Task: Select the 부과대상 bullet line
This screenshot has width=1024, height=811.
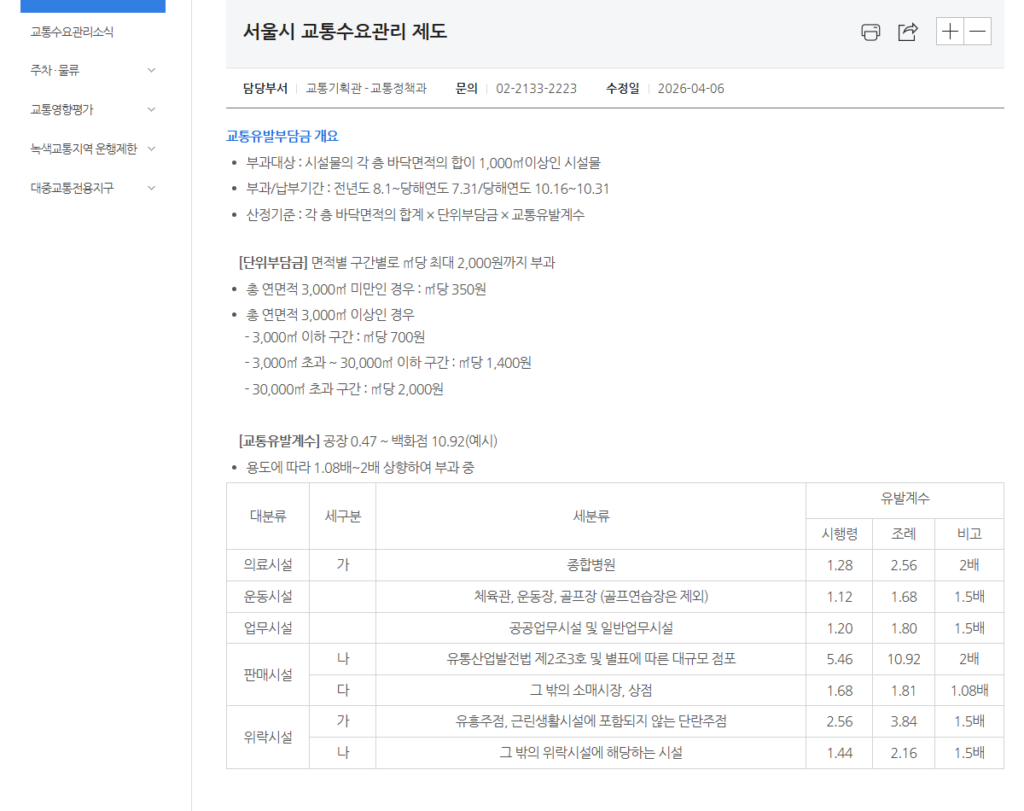Action: (x=423, y=163)
